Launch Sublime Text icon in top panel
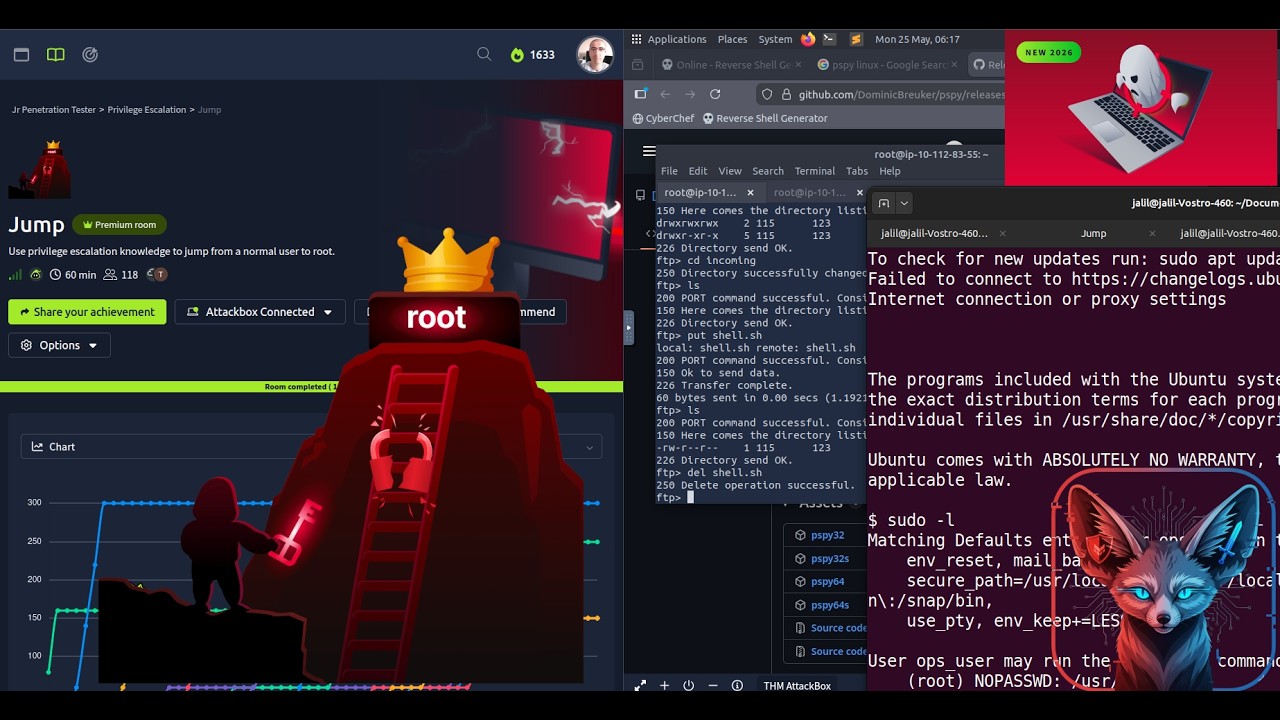Viewport: 1280px width, 720px height. coord(856,39)
